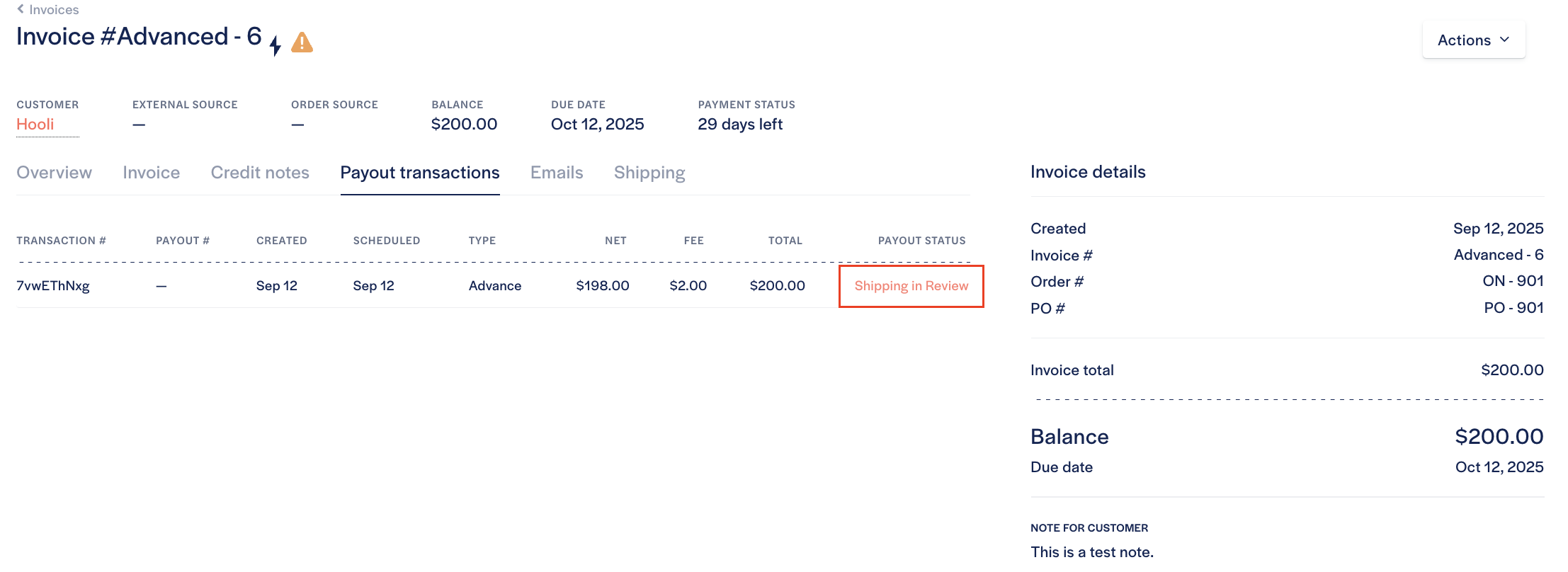Open the Emails tab
Image resolution: width=1568 pixels, height=572 pixels.
tap(557, 173)
